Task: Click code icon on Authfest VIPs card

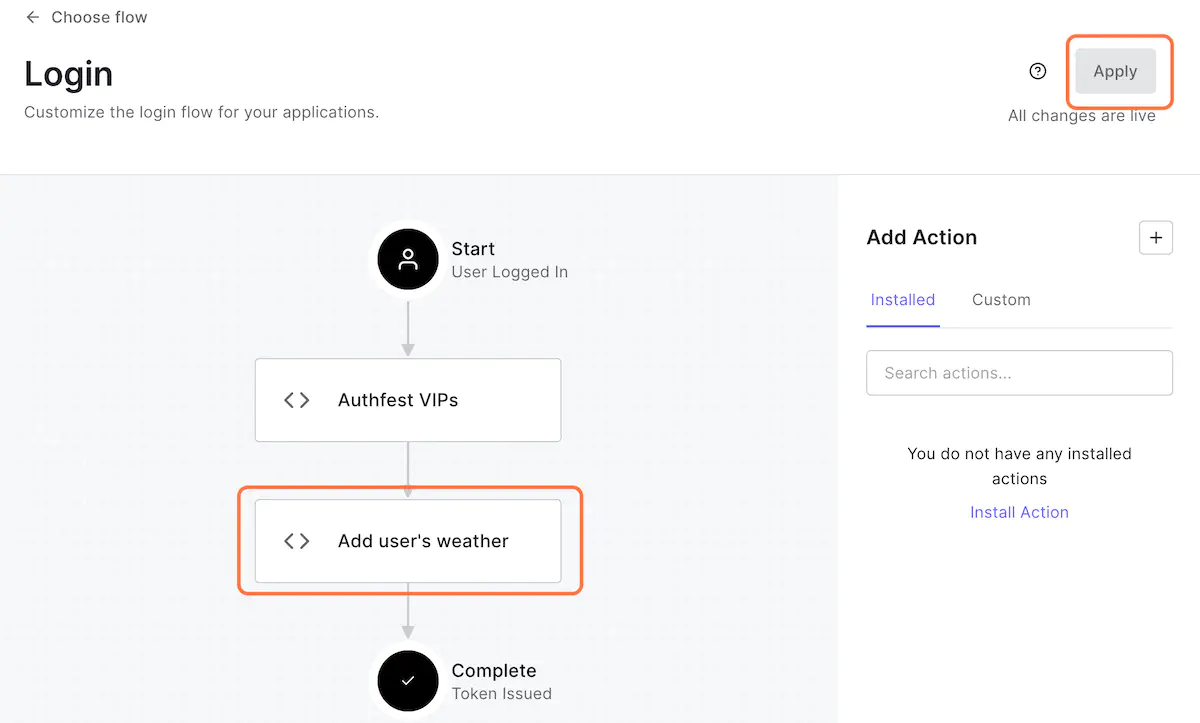Action: click(297, 400)
